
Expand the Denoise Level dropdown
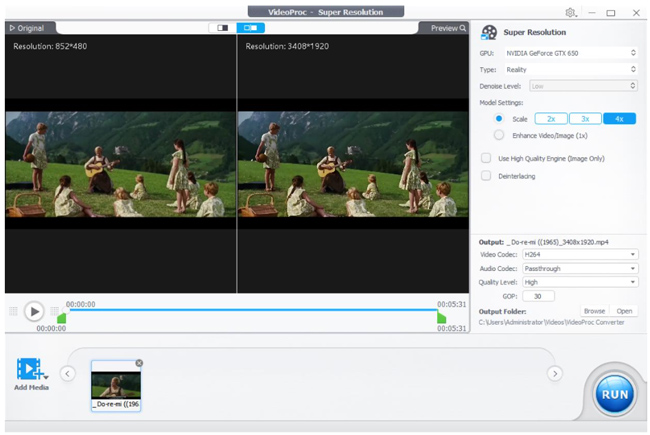[x=583, y=86]
